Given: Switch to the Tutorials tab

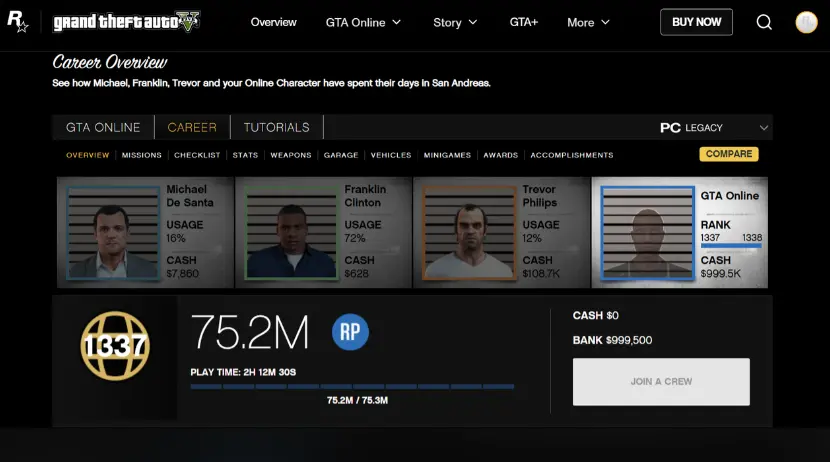Looking at the screenshot, I should tap(277, 128).
